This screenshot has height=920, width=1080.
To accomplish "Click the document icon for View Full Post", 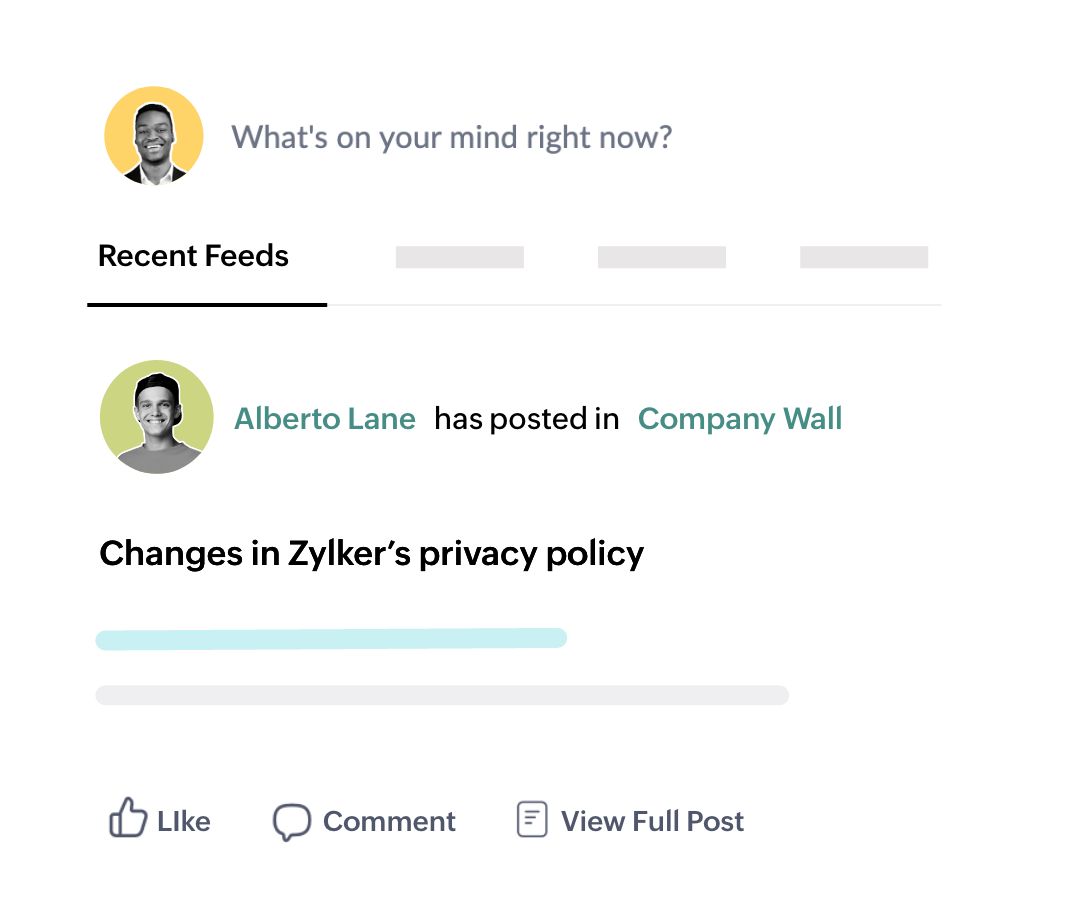I will point(532,820).
